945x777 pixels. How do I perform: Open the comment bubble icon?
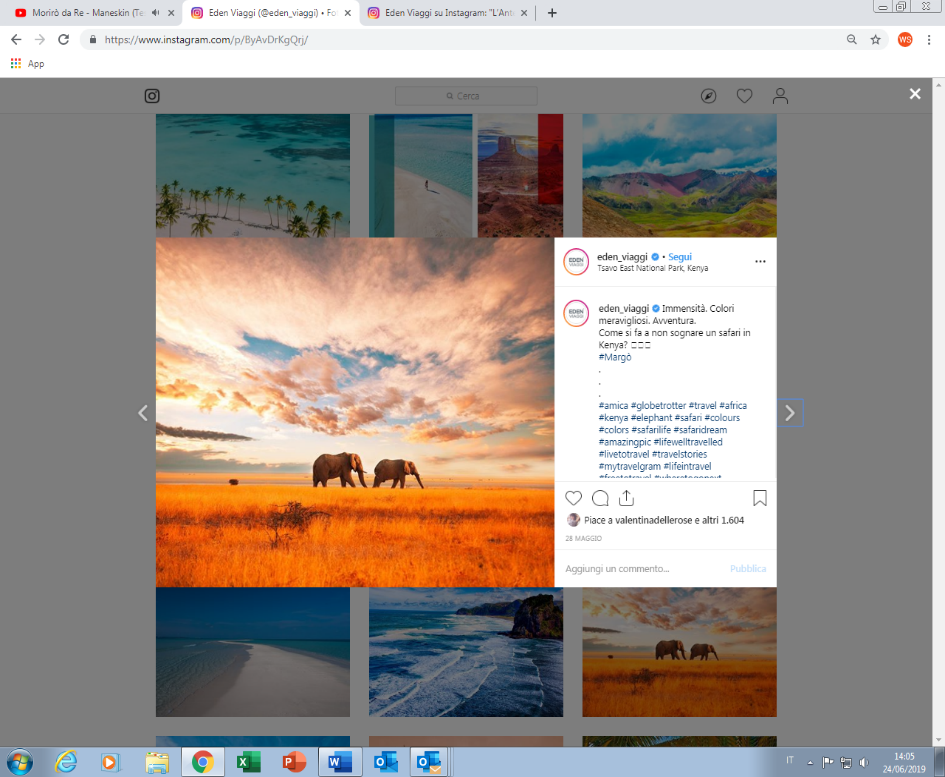point(600,498)
